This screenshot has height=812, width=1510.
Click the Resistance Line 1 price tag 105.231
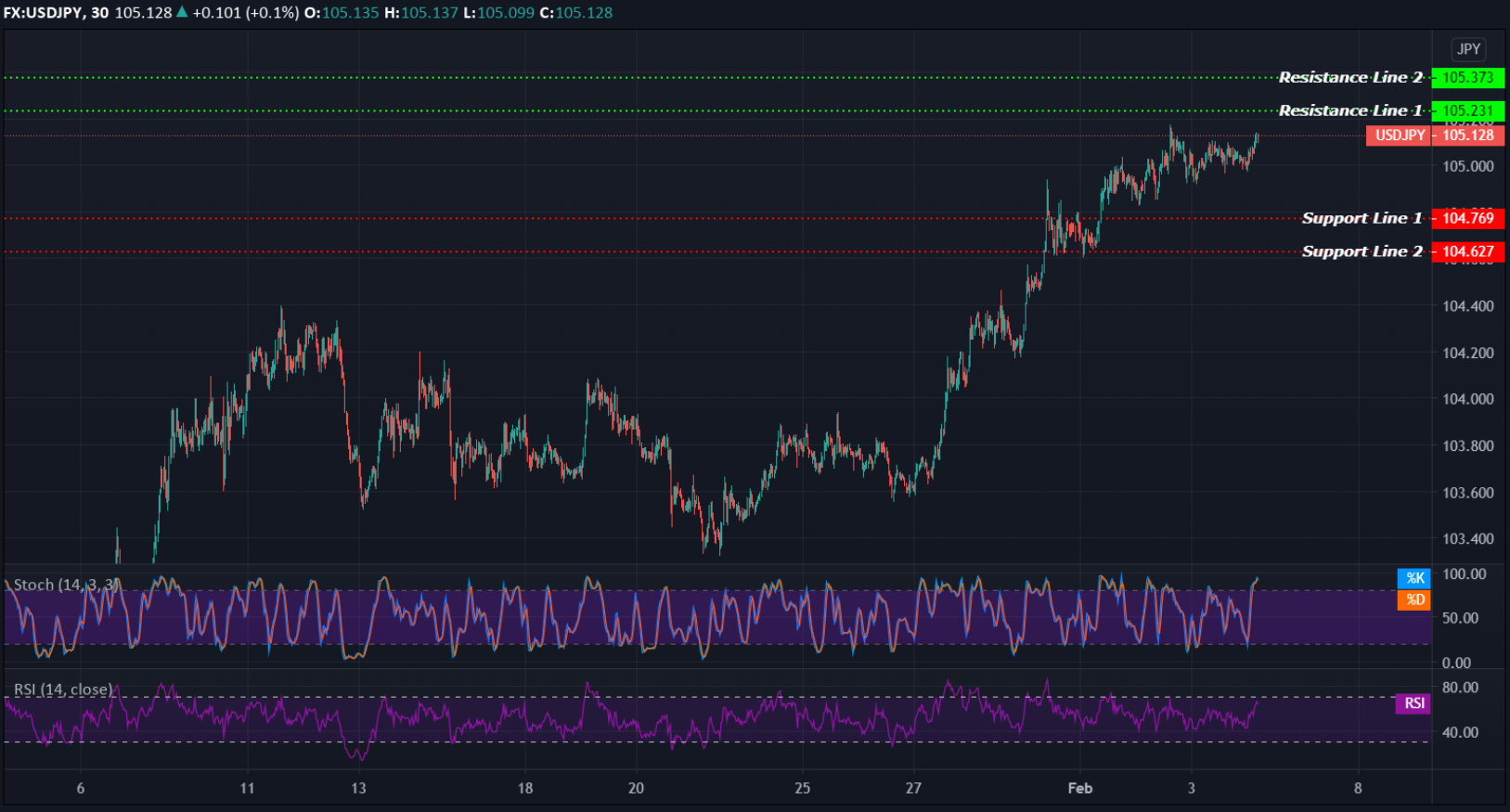tap(1467, 110)
